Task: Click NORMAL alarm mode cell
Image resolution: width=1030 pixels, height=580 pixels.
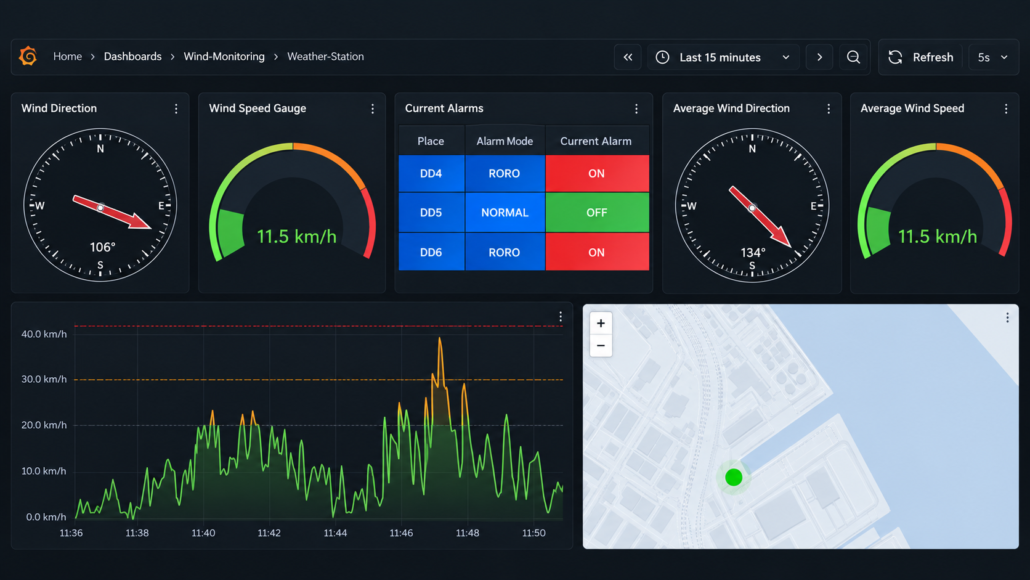Action: (x=504, y=213)
